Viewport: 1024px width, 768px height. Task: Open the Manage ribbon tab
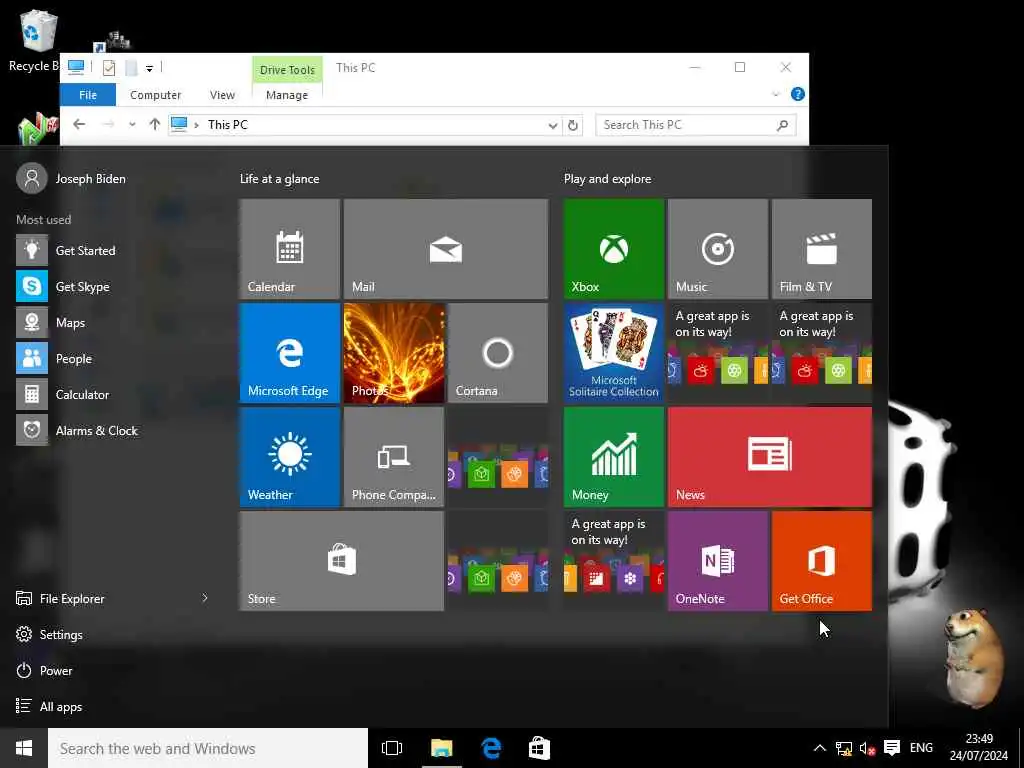[287, 95]
